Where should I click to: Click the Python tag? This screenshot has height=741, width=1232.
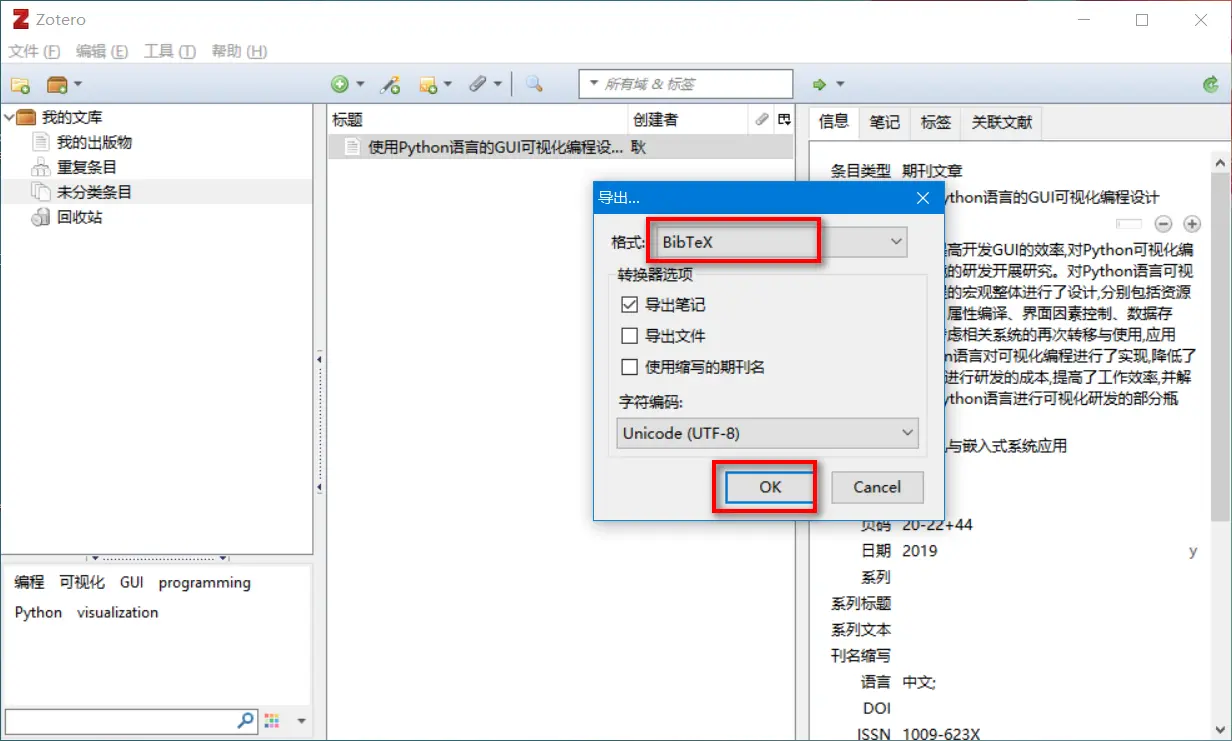click(38, 612)
